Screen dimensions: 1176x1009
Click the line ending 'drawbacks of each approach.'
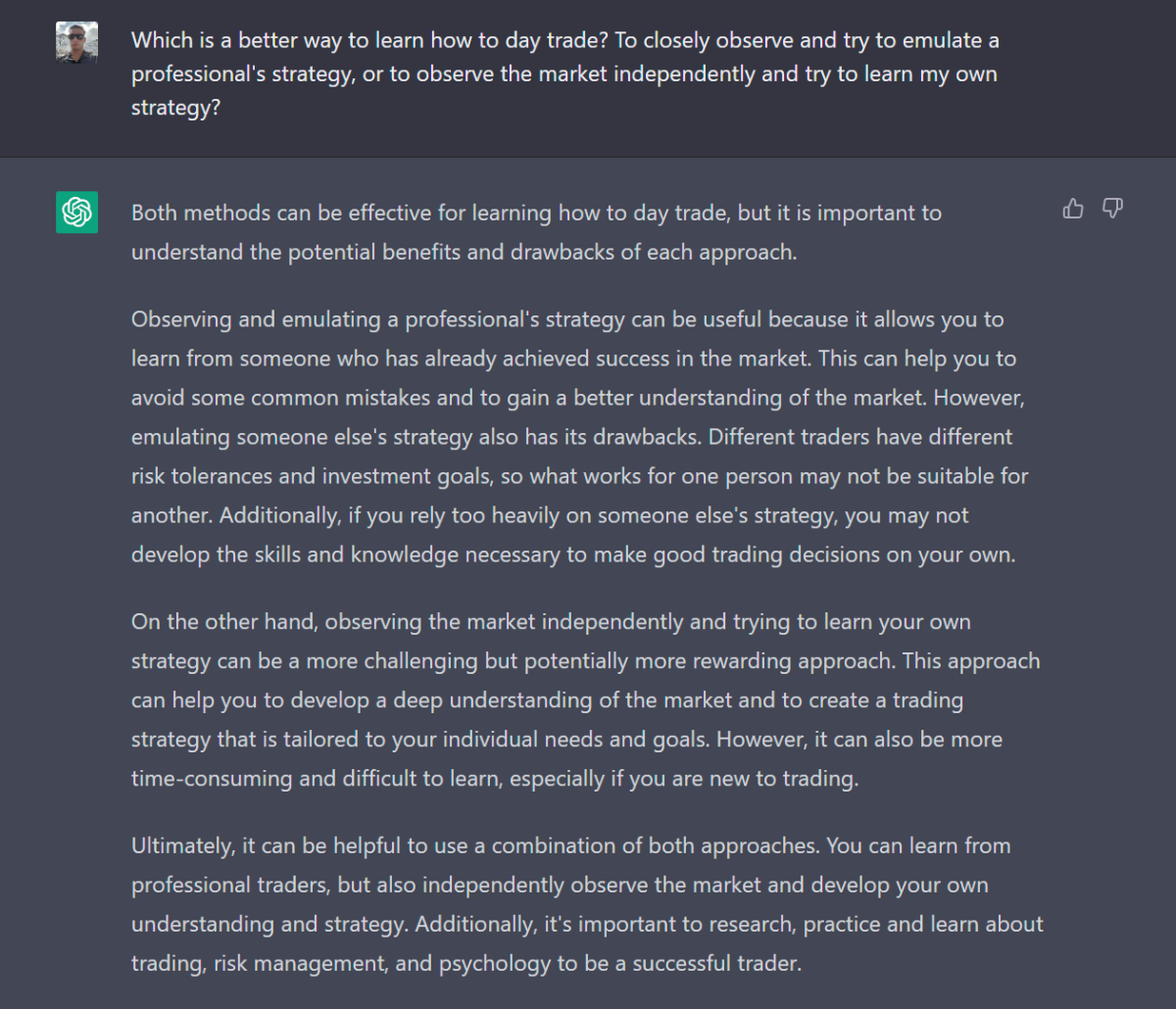pos(464,252)
